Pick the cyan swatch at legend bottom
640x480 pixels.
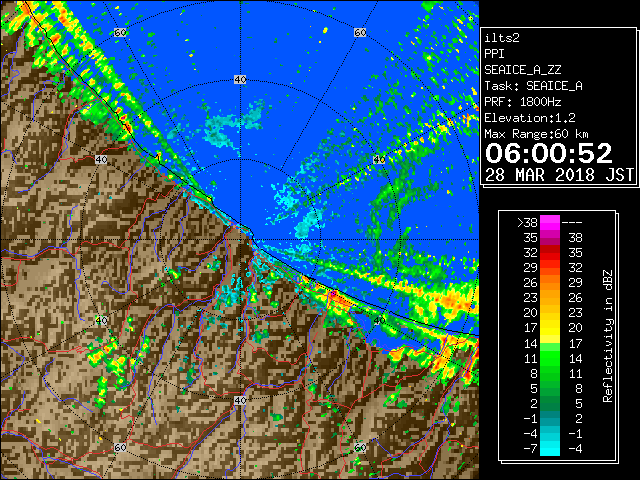pyautogui.click(x=550, y=449)
